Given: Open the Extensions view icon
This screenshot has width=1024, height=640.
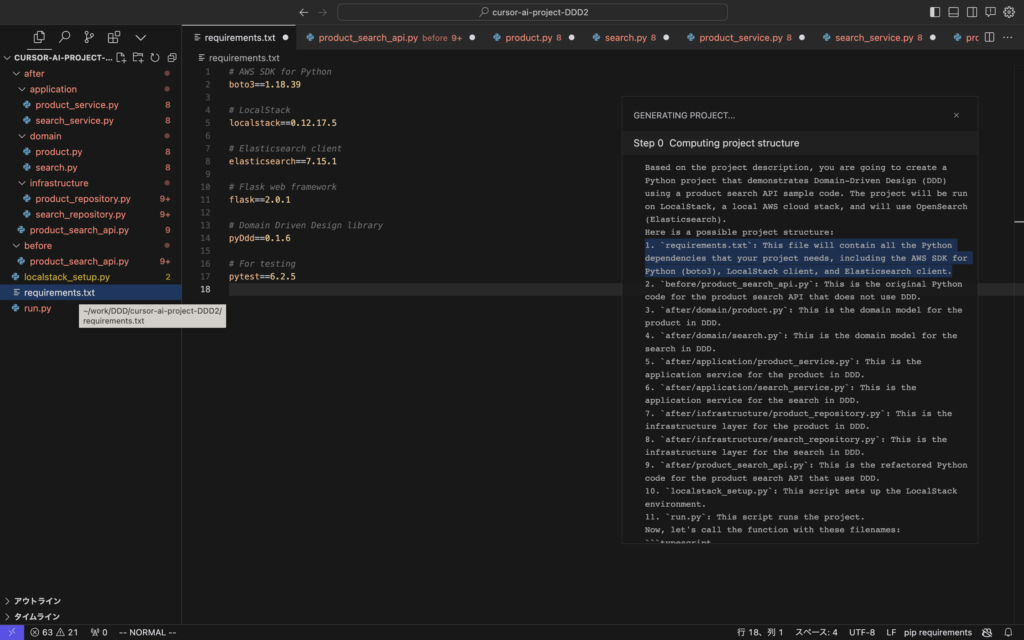Looking at the screenshot, I should pyautogui.click(x=114, y=37).
